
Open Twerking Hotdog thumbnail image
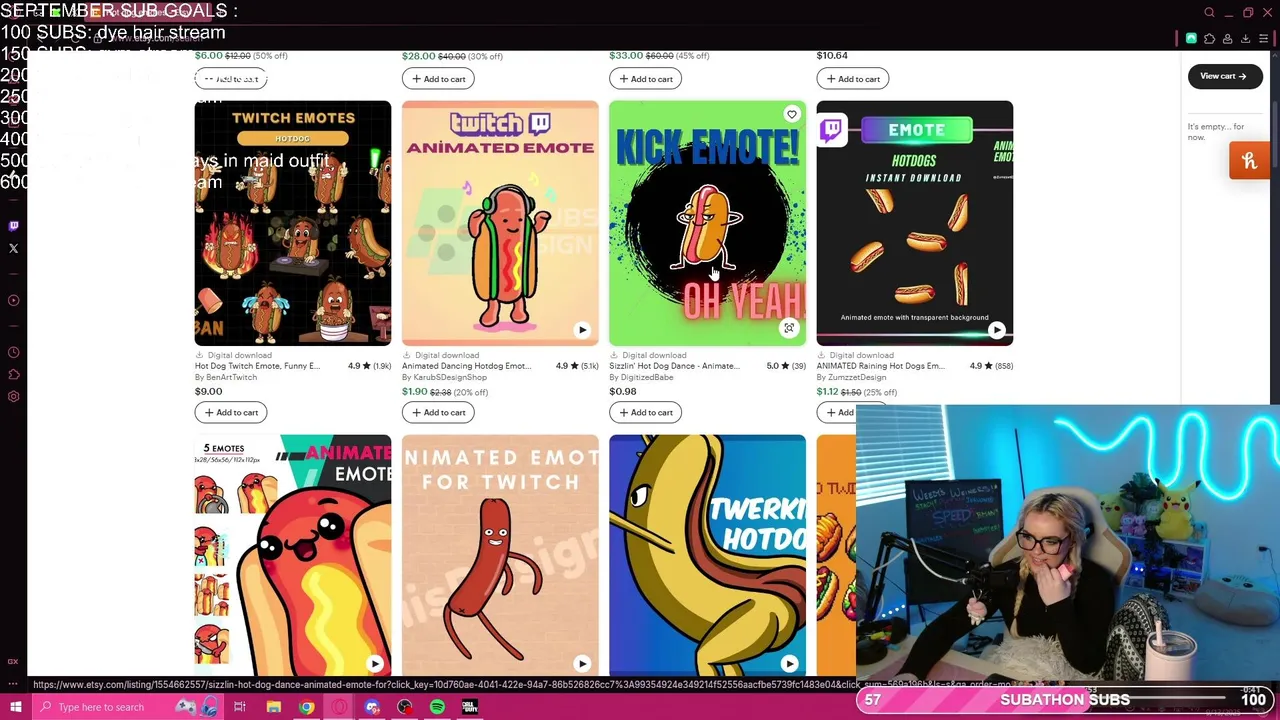707,555
